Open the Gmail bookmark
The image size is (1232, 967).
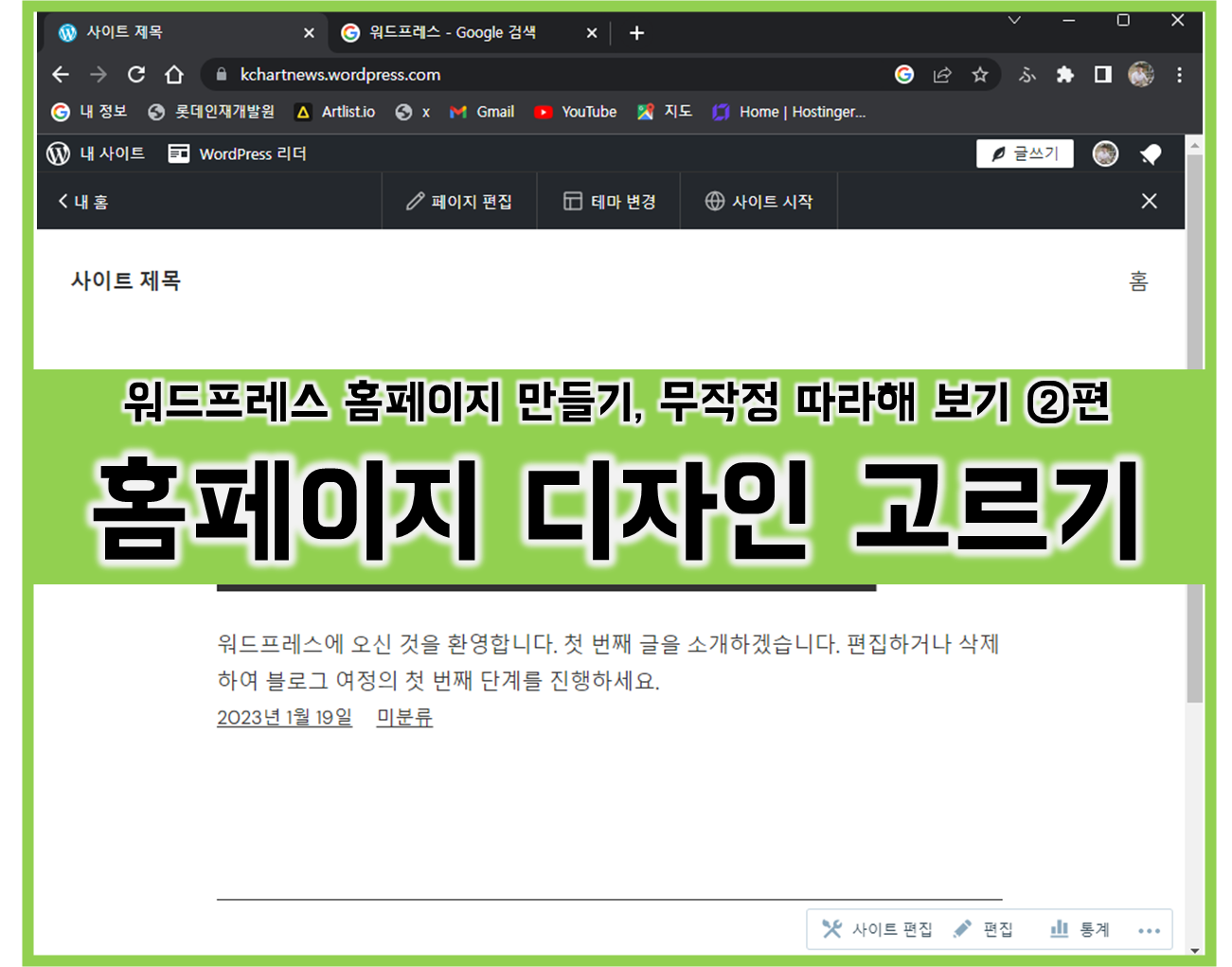pos(482,112)
